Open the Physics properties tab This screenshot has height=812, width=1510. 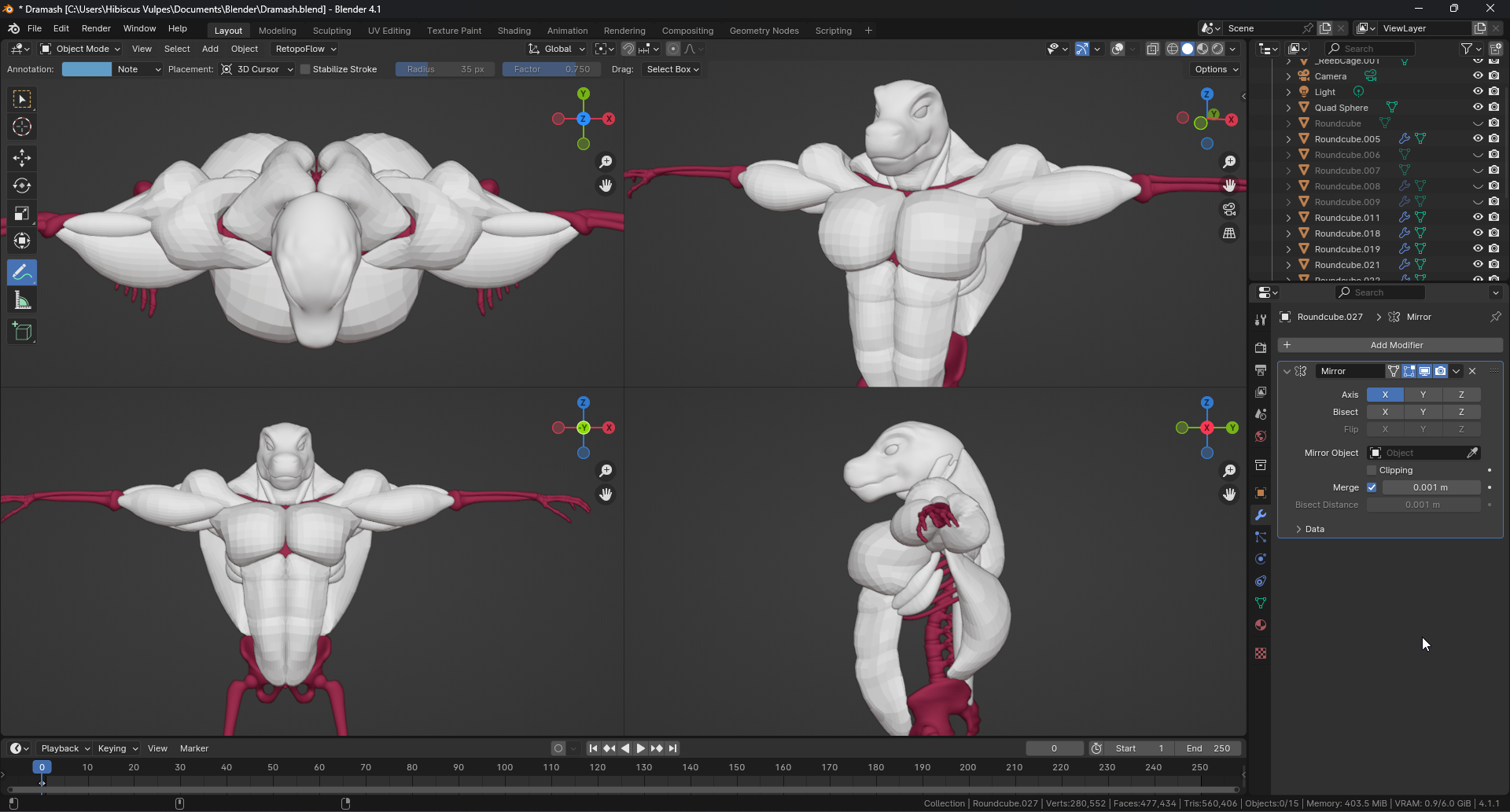[1261, 559]
